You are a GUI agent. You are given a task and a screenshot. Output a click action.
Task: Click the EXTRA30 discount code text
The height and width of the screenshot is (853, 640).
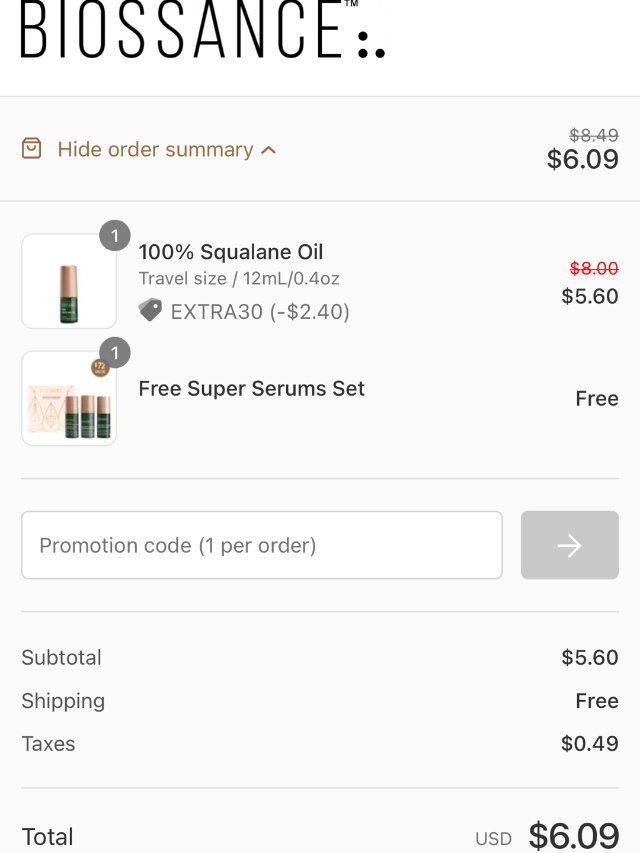[216, 312]
